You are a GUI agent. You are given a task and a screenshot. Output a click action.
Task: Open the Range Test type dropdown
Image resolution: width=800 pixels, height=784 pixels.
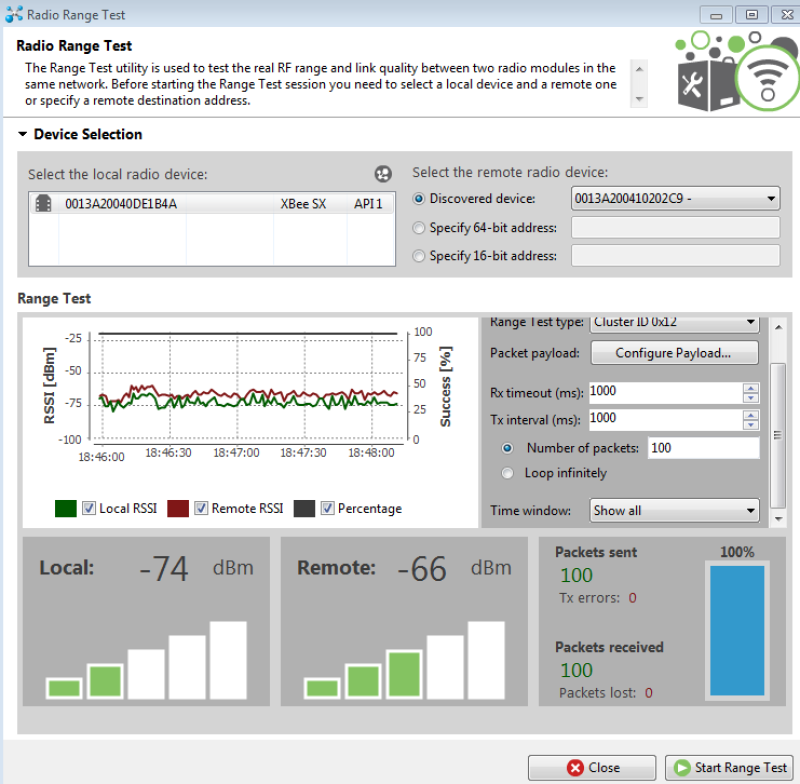tap(674, 323)
